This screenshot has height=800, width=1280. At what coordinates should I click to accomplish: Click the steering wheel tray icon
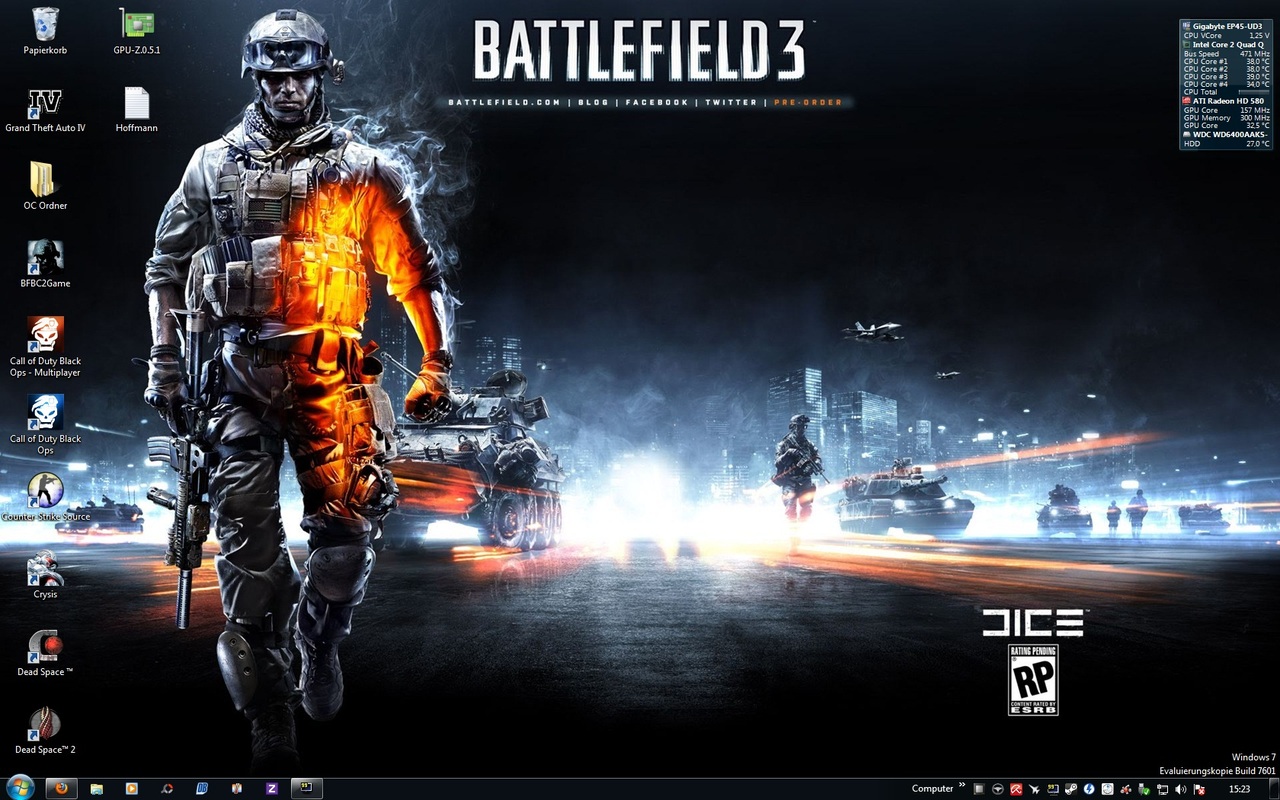997,789
